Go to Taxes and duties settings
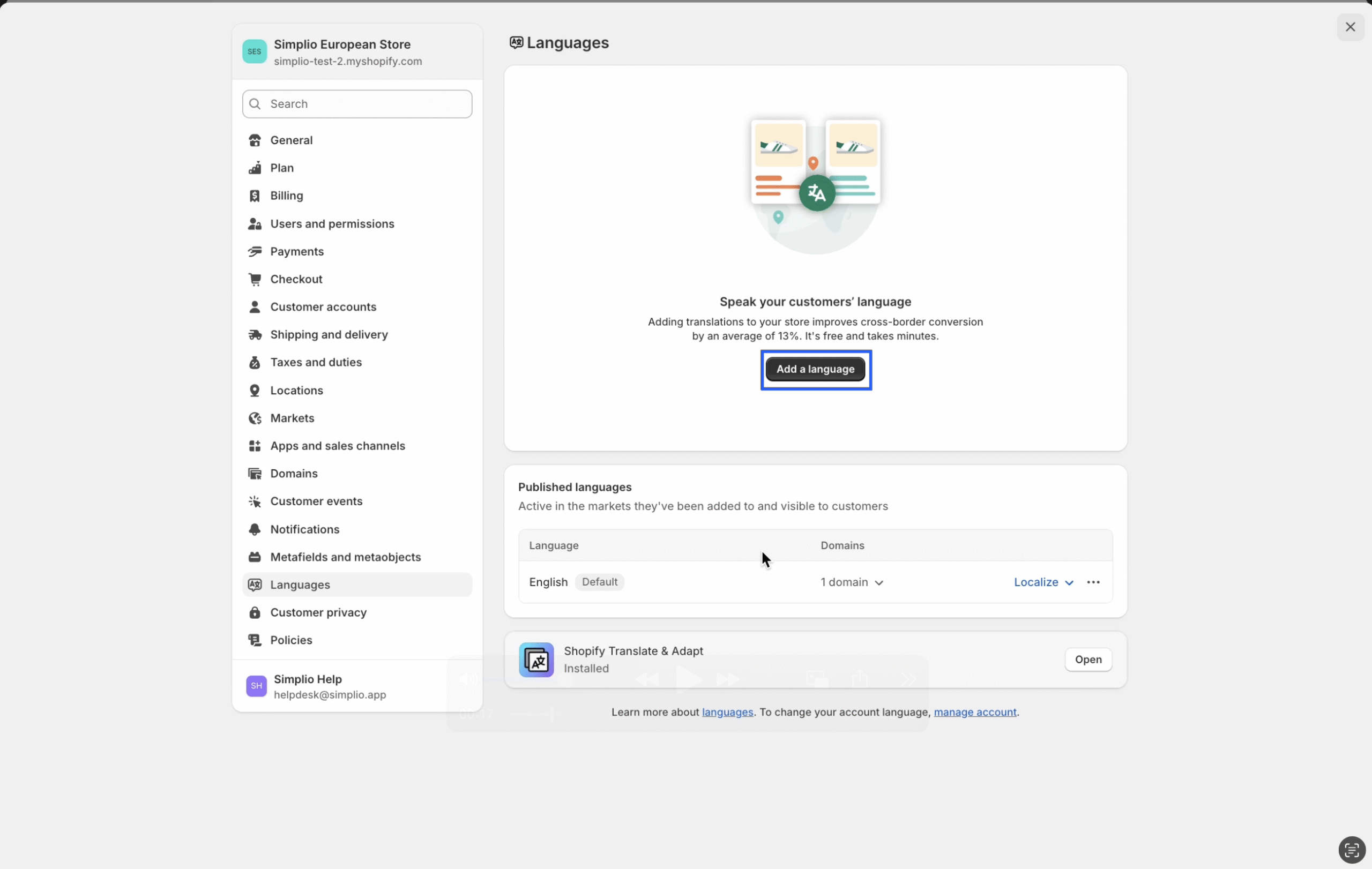Viewport: 1372px width, 869px height. pos(316,362)
